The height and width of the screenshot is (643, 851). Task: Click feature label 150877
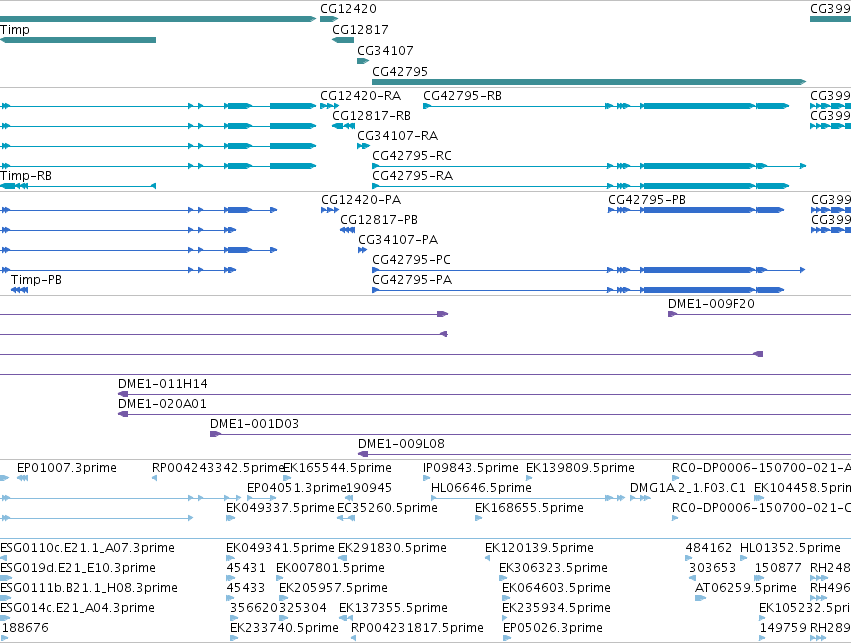(x=778, y=568)
